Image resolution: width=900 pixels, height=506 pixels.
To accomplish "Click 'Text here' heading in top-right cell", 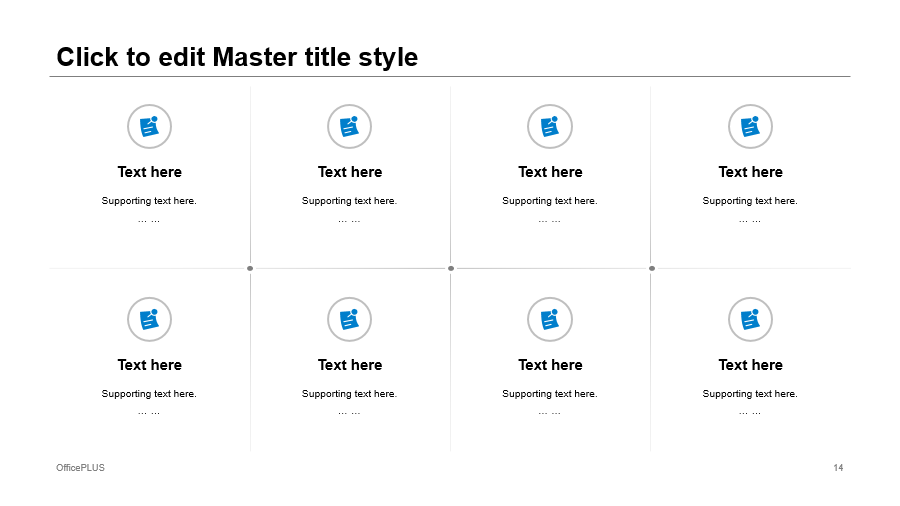I will [x=750, y=172].
